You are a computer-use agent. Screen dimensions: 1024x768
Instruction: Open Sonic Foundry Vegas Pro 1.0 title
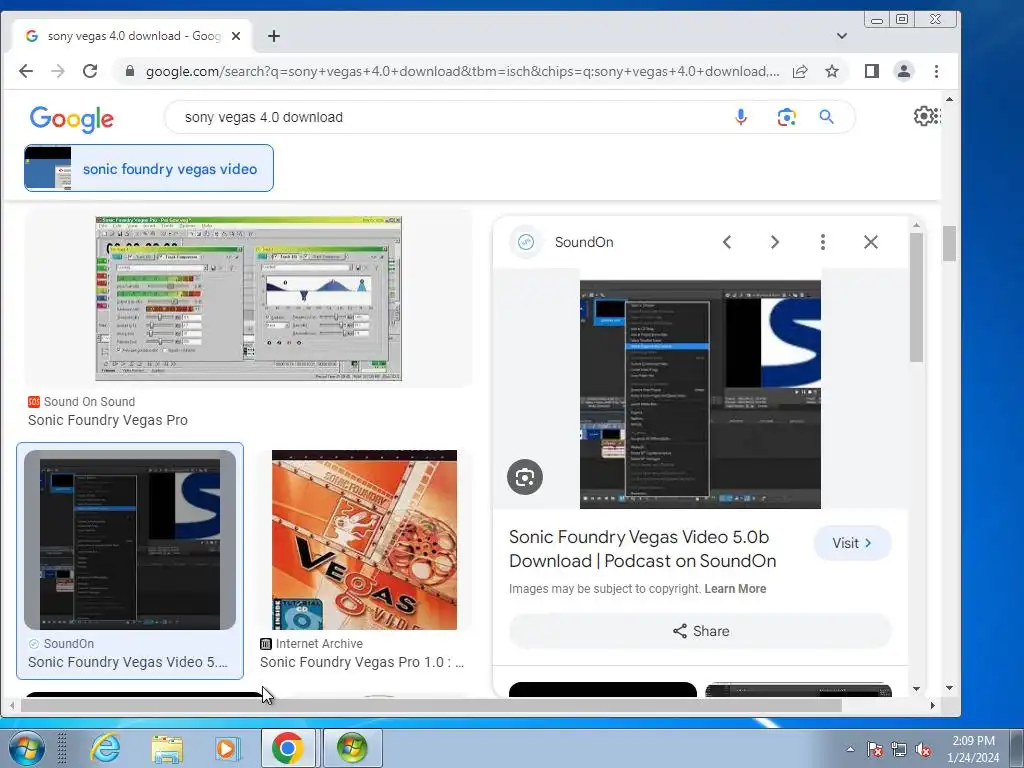(362, 662)
